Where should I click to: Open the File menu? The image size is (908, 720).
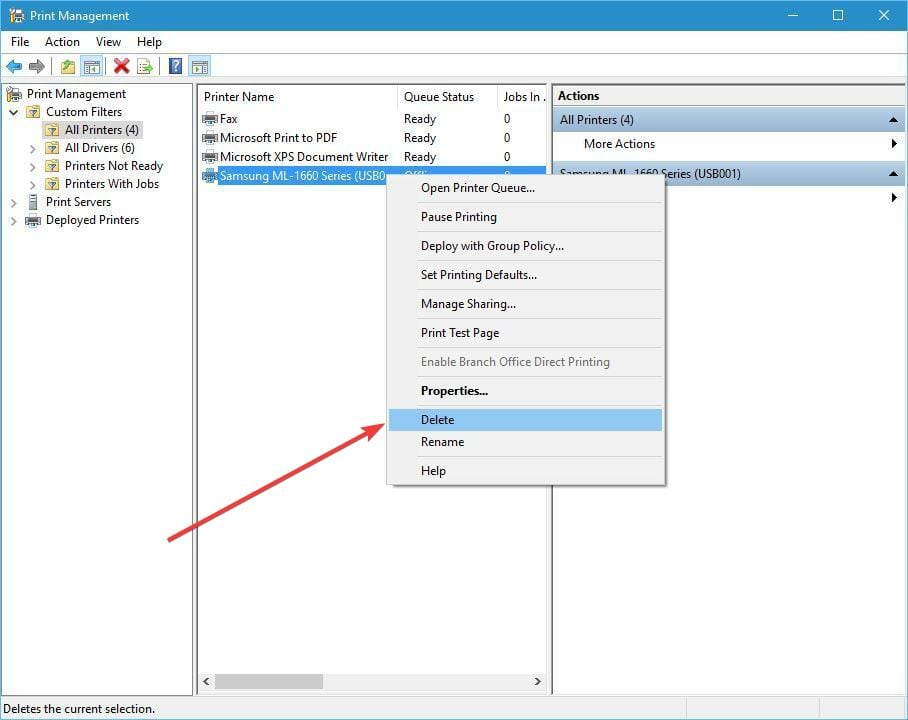pyautogui.click(x=20, y=42)
